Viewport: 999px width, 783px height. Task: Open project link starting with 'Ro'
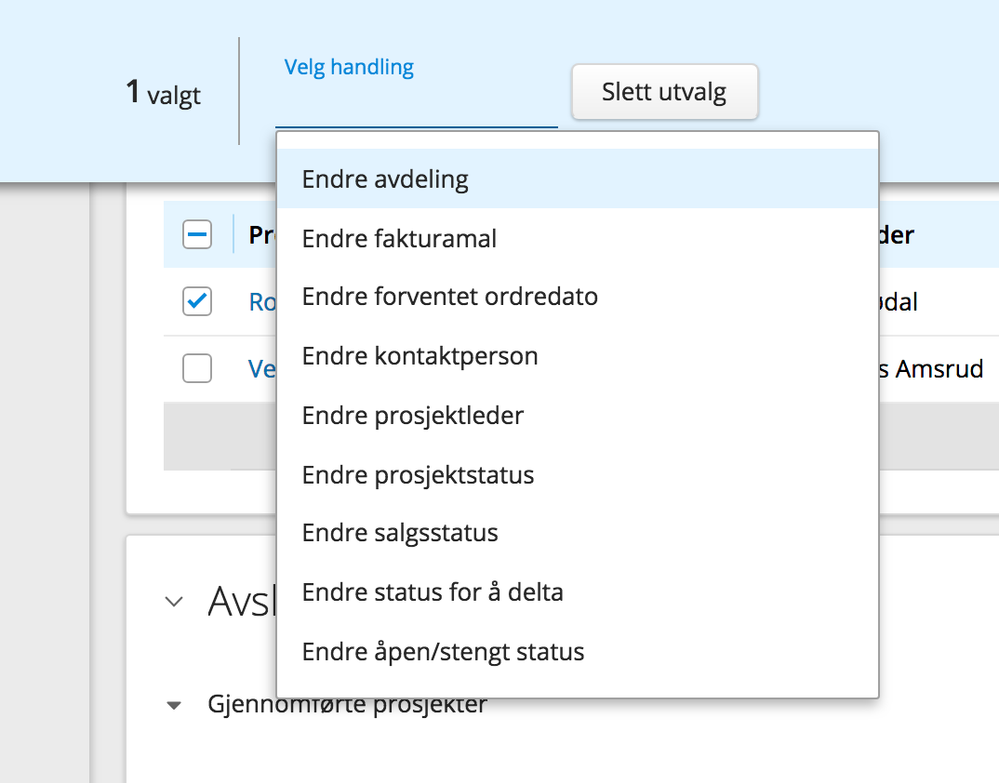pos(262,302)
